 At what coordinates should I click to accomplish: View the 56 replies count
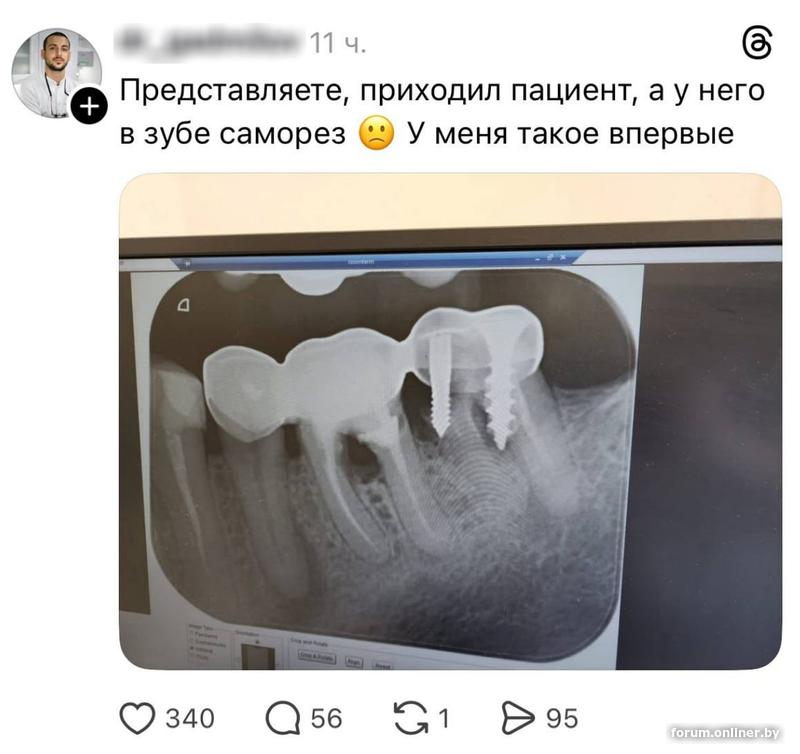327,718
